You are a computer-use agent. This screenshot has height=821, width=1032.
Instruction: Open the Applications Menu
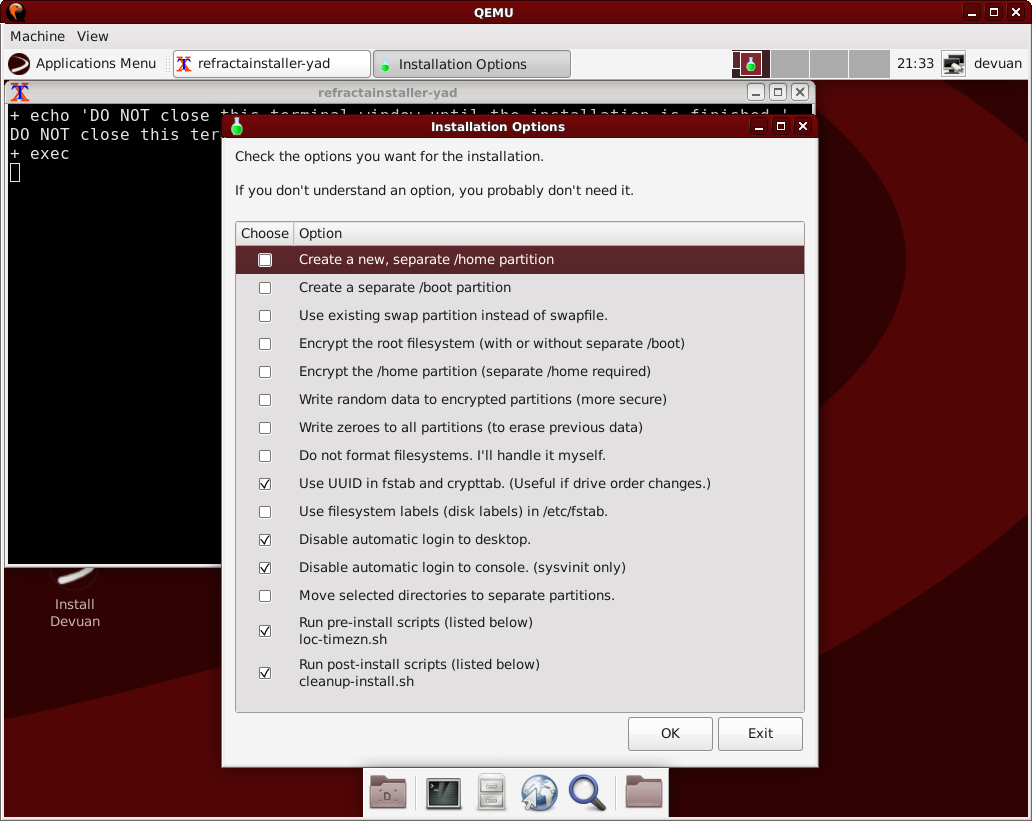(x=83, y=64)
